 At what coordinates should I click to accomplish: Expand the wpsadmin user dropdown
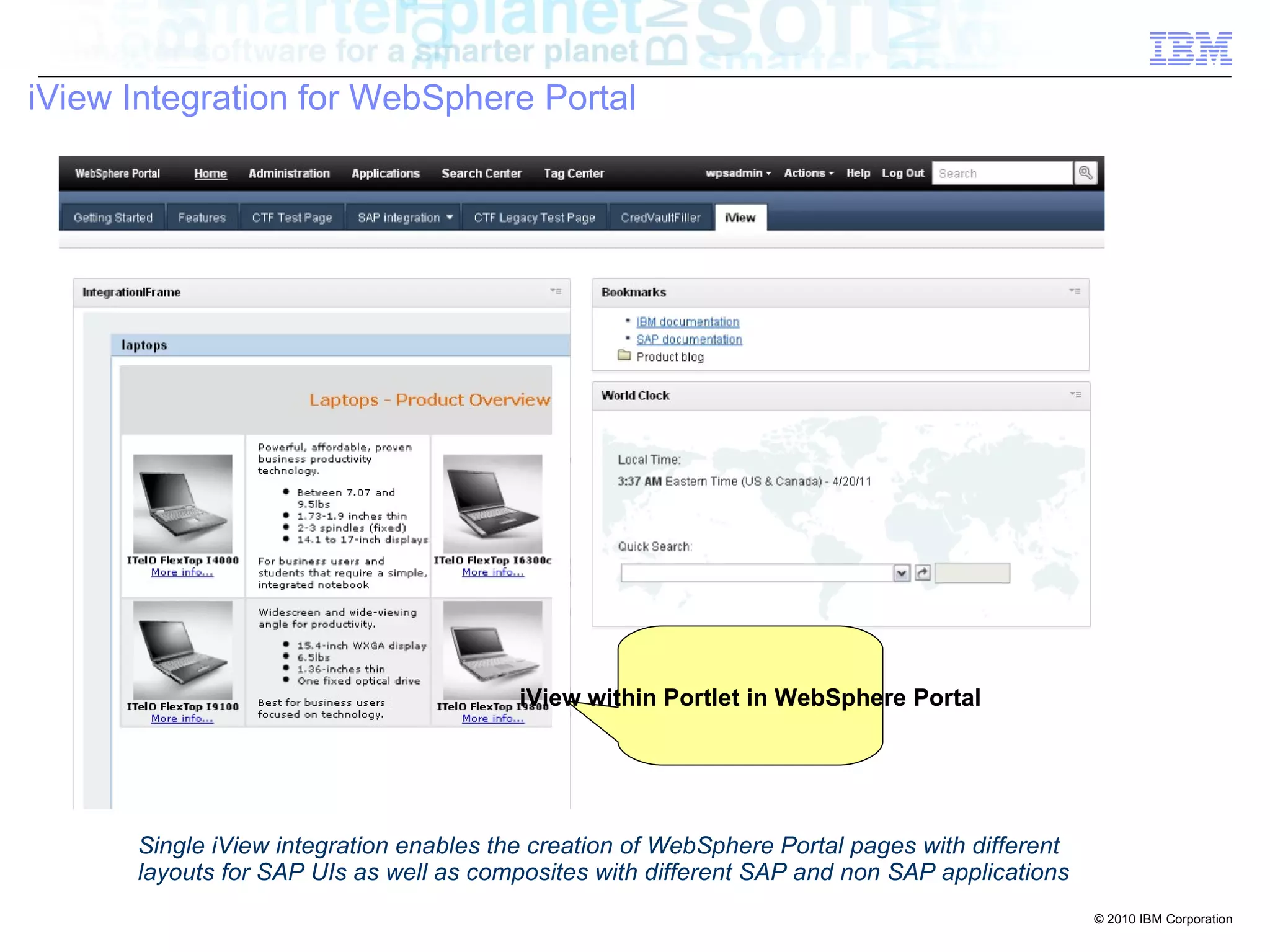738,173
